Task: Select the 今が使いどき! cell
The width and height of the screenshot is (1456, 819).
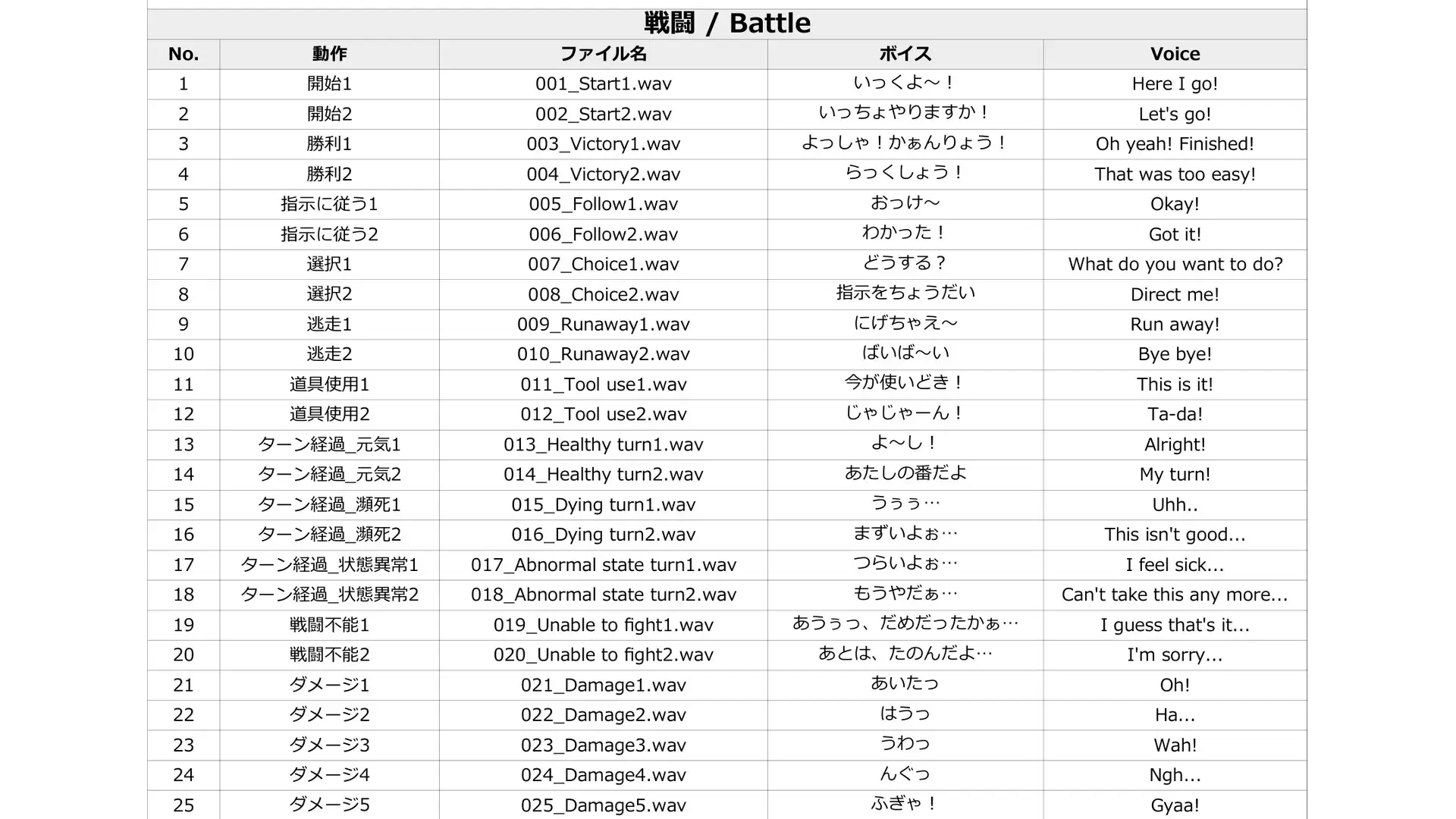Action: point(905,384)
